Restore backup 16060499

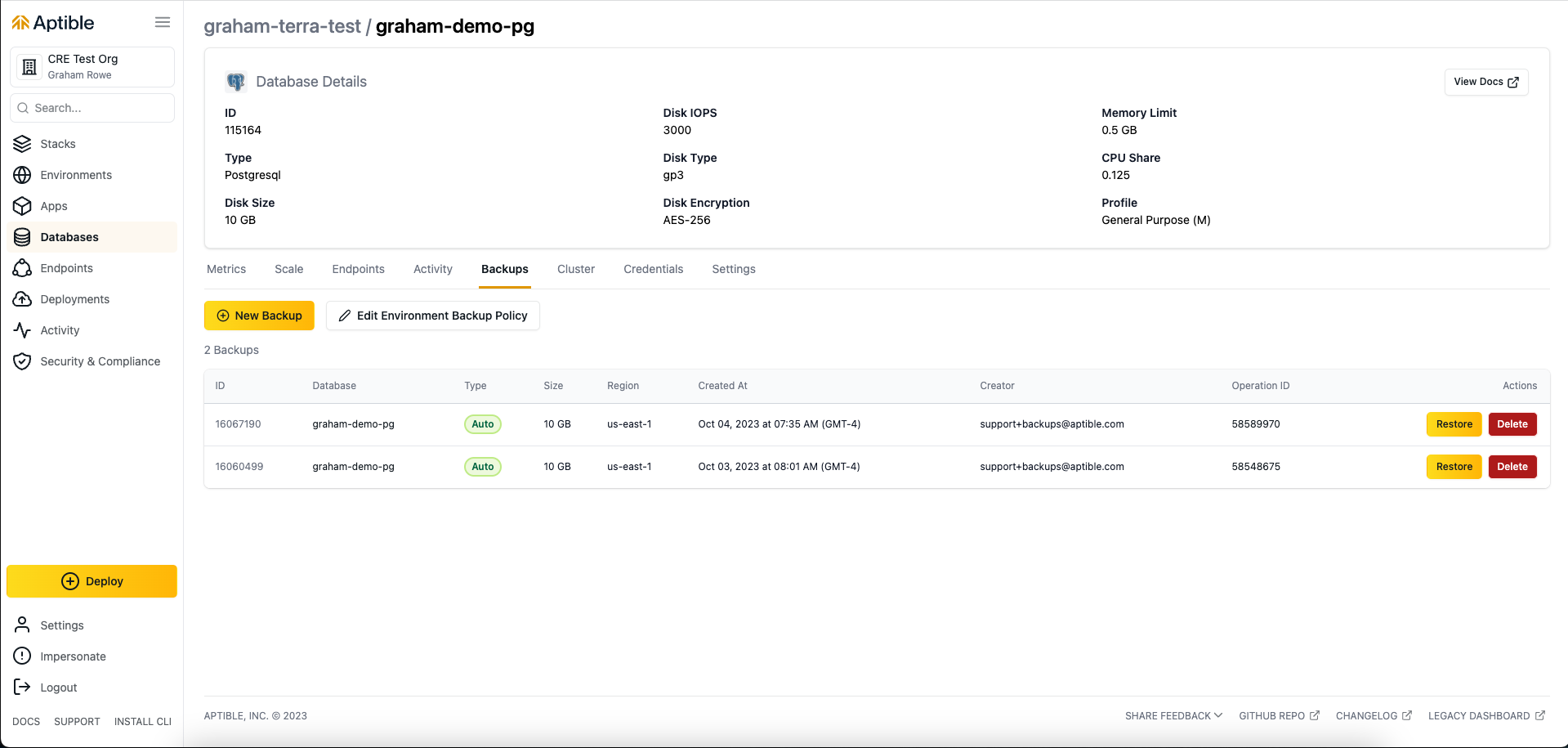pos(1454,467)
